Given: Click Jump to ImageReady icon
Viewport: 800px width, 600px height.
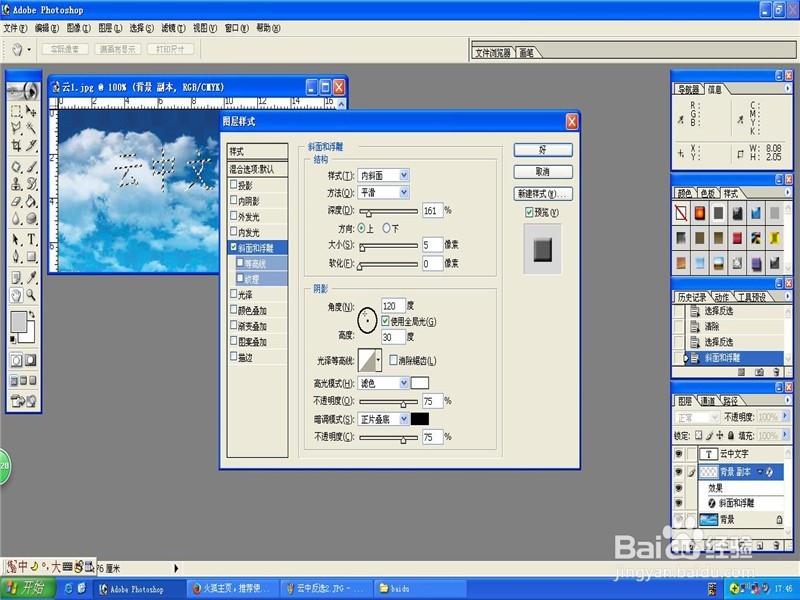Looking at the screenshot, I should [x=23, y=401].
